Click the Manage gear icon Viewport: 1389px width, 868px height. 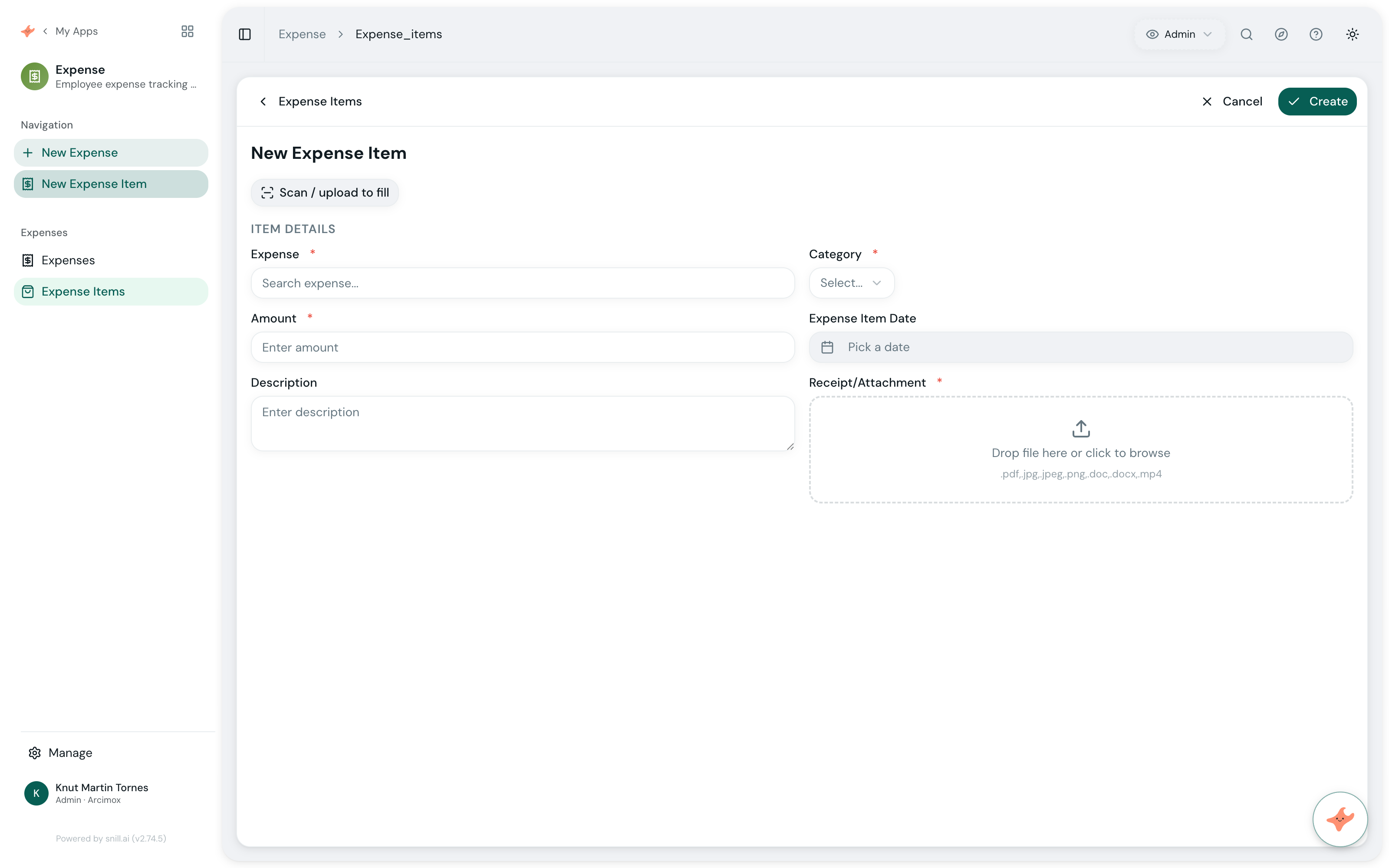34,753
